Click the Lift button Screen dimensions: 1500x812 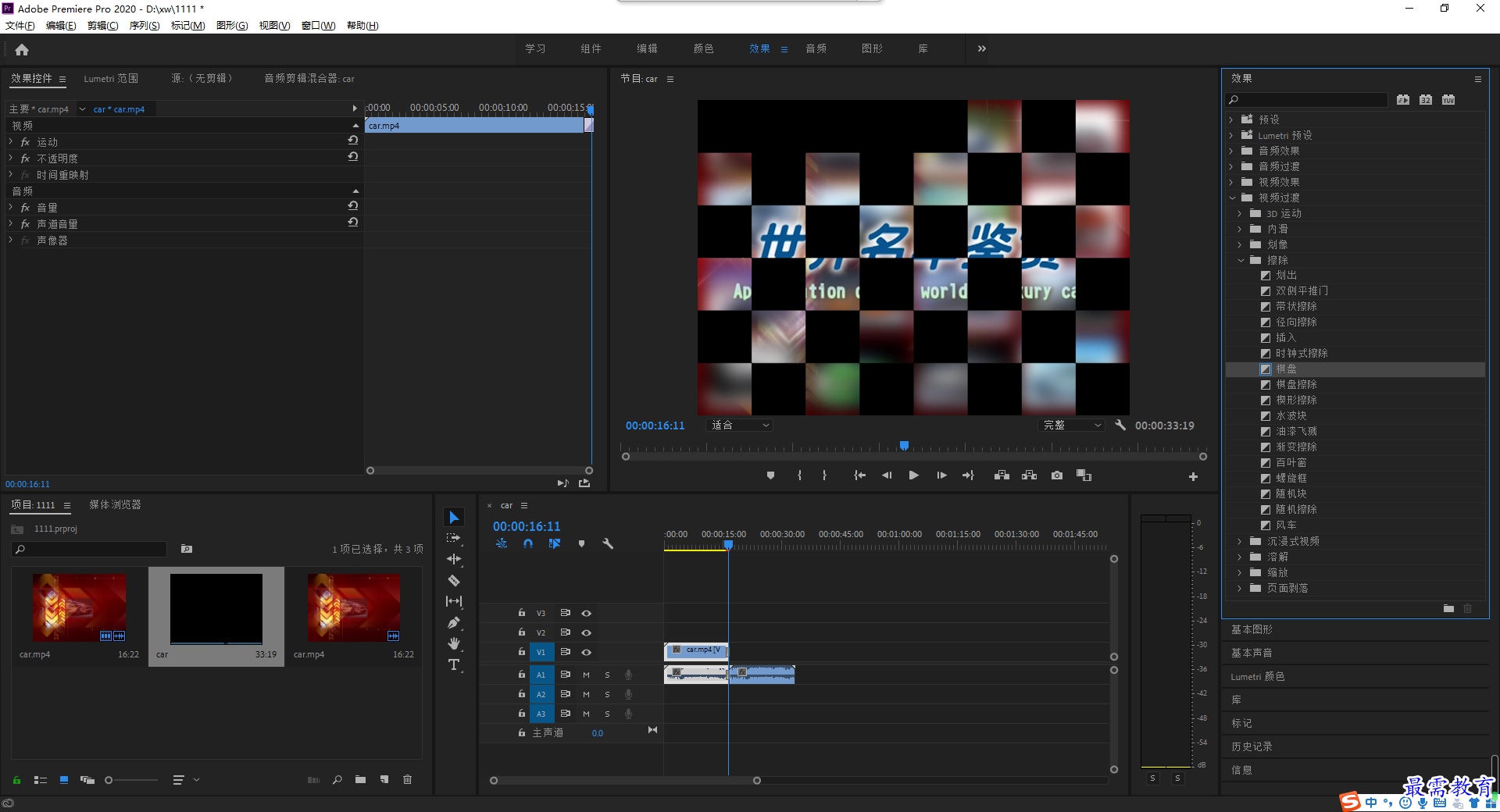point(1002,475)
